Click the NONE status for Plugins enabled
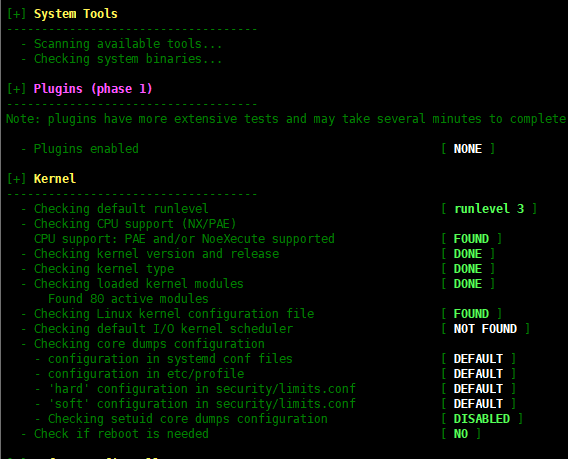This screenshot has height=459, width=568. coord(468,149)
